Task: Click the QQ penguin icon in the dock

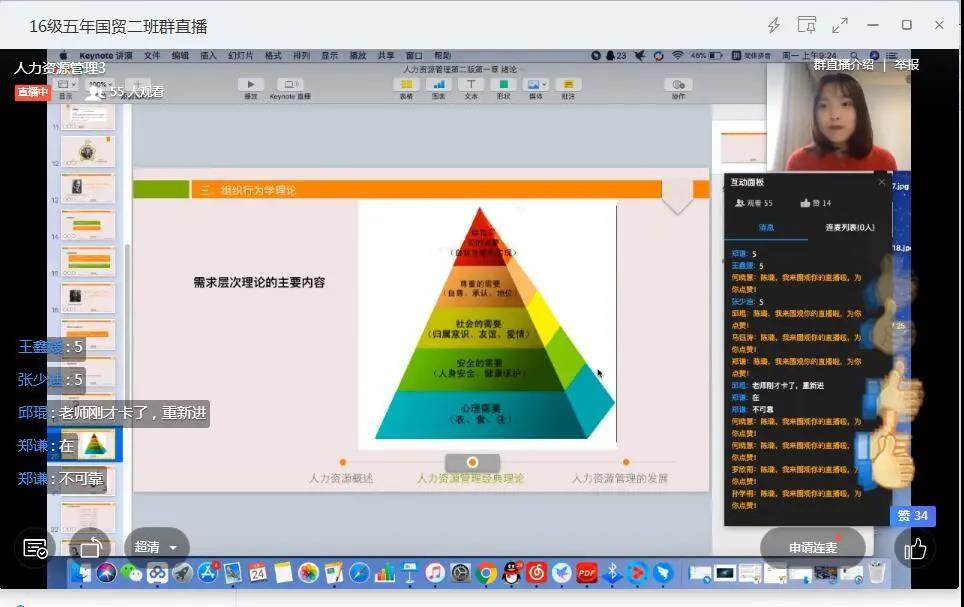Action: (x=512, y=573)
